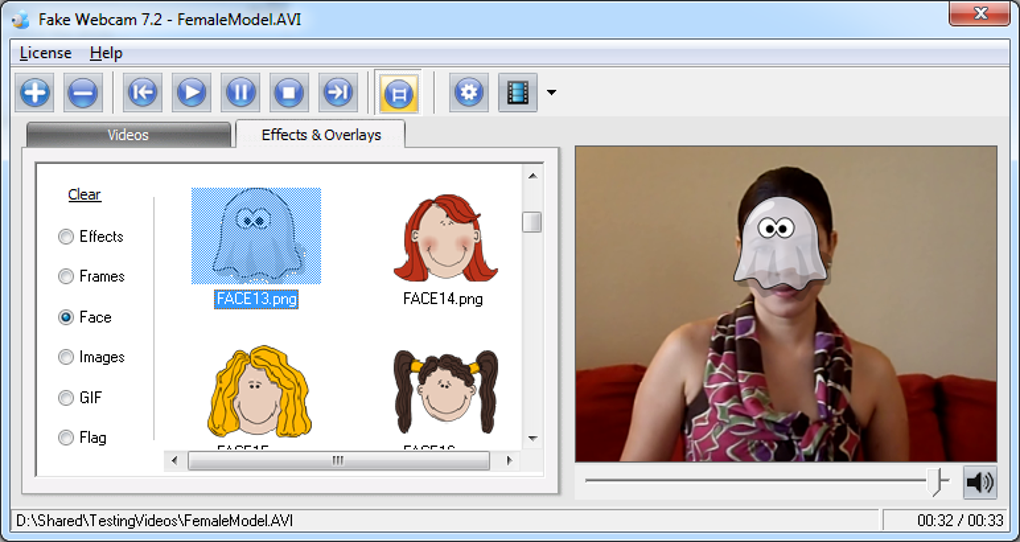Start playback with the Play button
Screen dimensions: 1020x542
coord(191,92)
